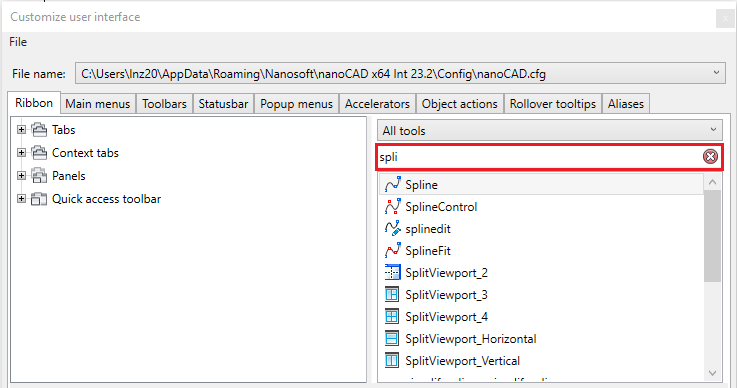Click the SplitViewport_2 icon
This screenshot has height=388, width=737.
click(392, 272)
